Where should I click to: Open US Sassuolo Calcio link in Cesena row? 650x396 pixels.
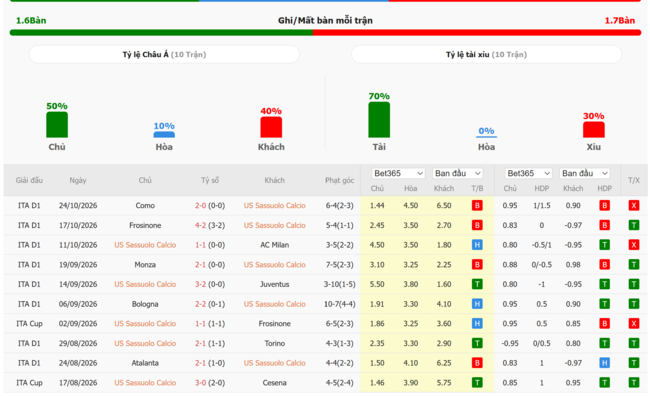(145, 383)
